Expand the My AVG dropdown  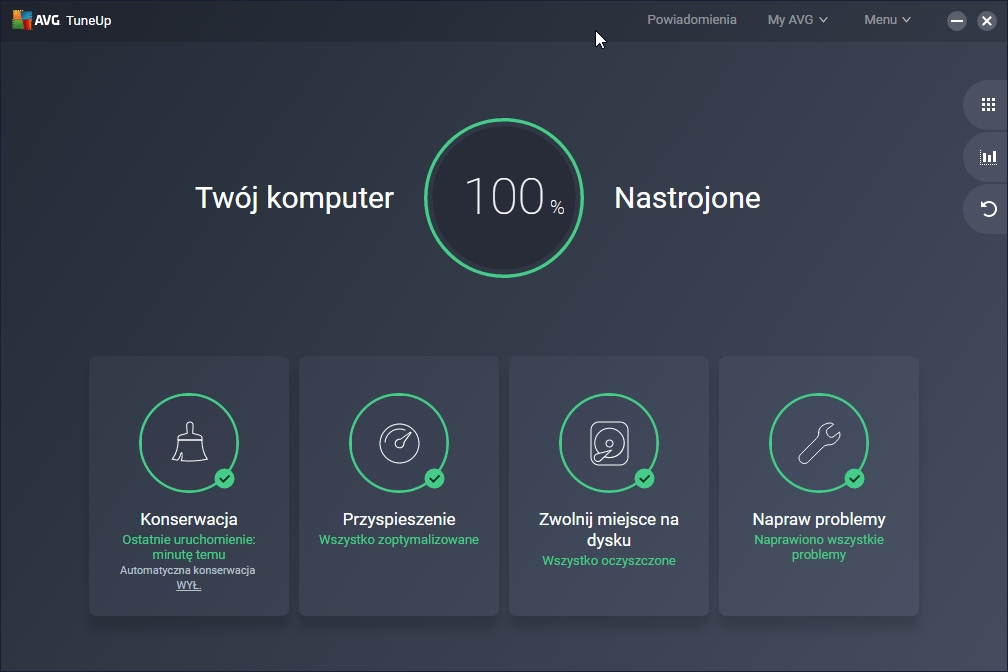click(x=797, y=20)
